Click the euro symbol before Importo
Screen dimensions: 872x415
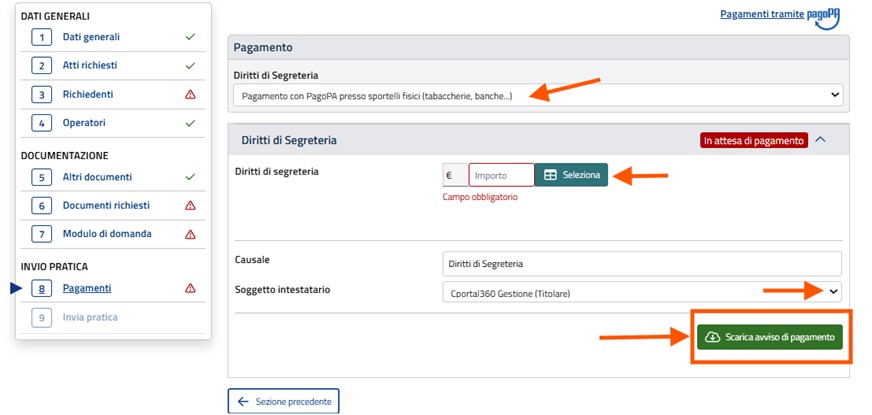(455, 175)
